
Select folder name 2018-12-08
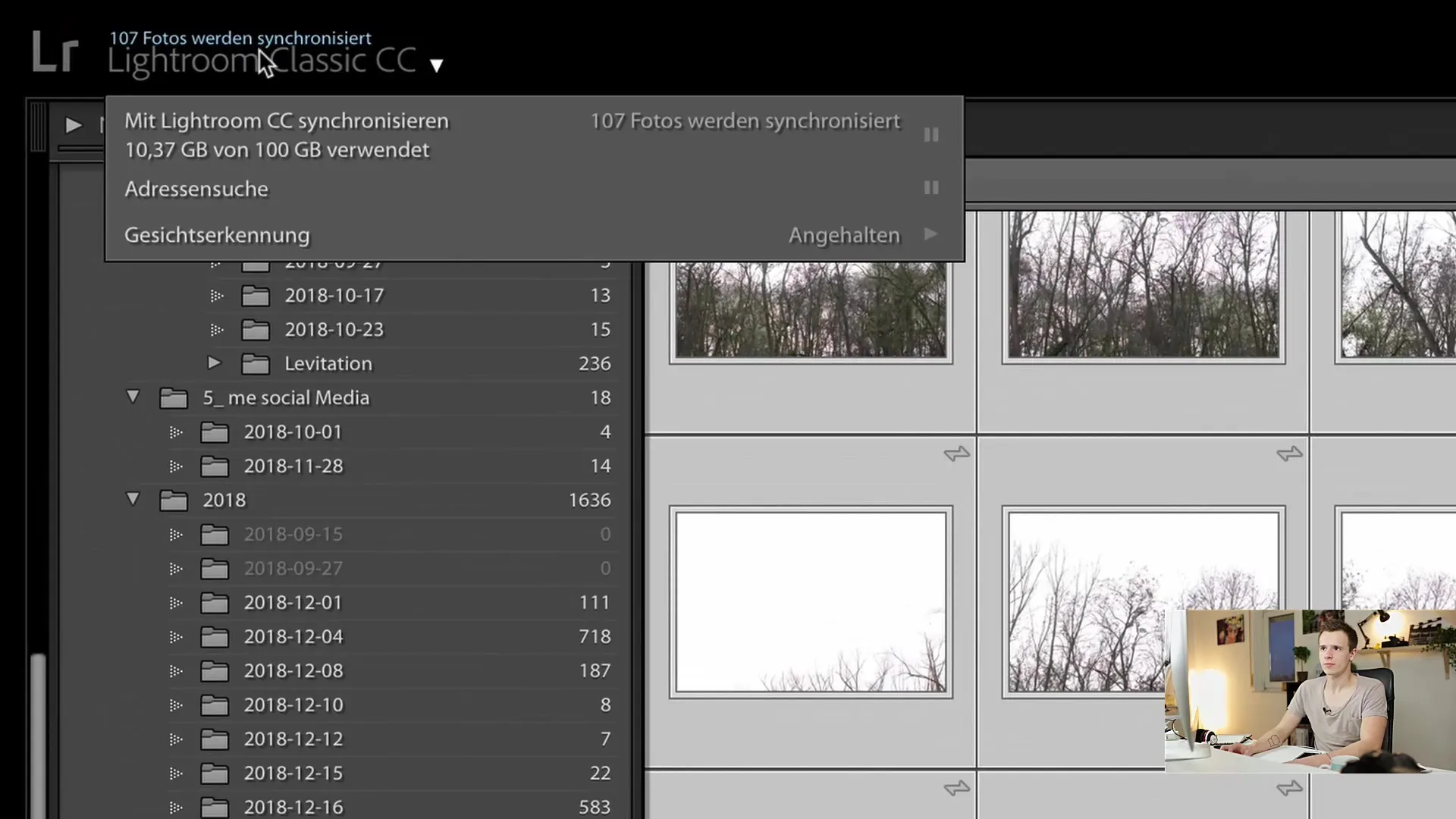[293, 671]
